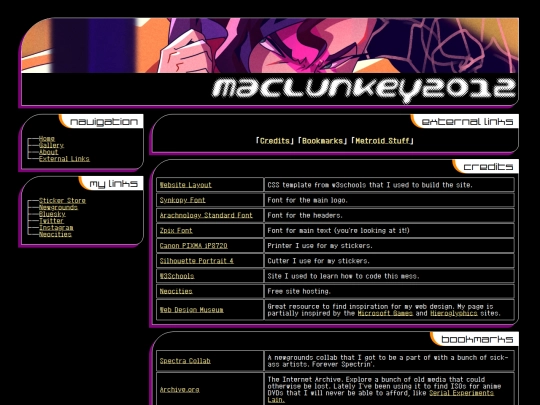The image size is (540, 405).
Task: Go to the Gallery page
Action: 51,145
